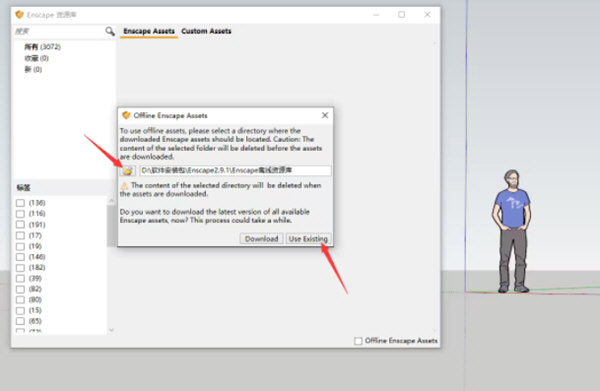Check the tag checkbox with count (39)
Image resolution: width=600 pixels, height=391 pixels.
click(20, 278)
